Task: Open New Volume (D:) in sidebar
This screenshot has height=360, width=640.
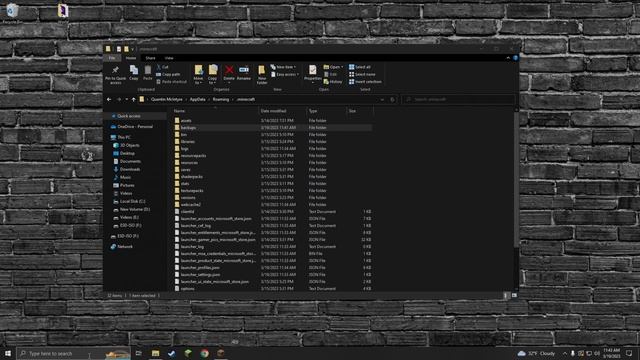Action: point(136,209)
